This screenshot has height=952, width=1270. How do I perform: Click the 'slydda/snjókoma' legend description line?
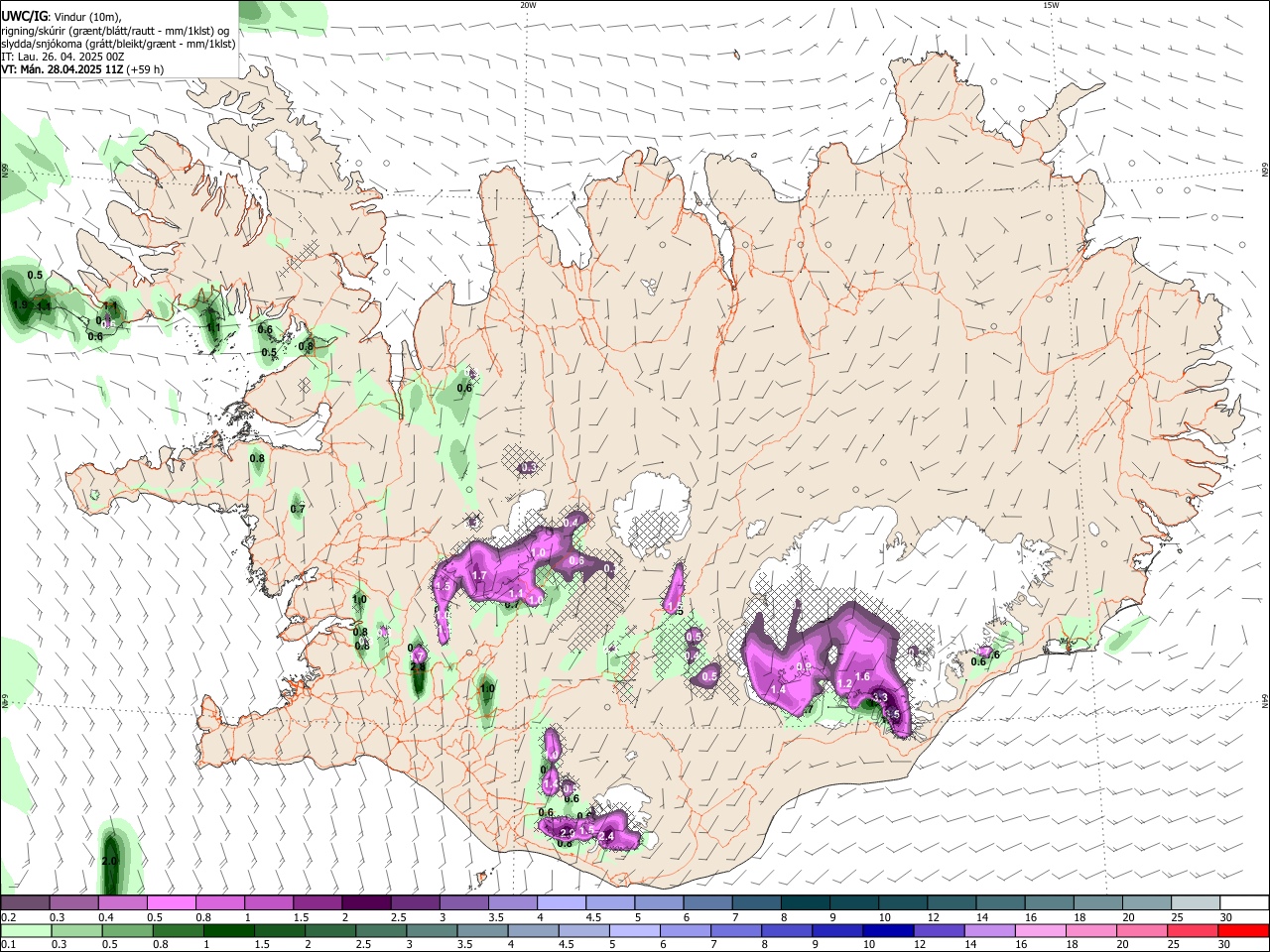coord(118,44)
